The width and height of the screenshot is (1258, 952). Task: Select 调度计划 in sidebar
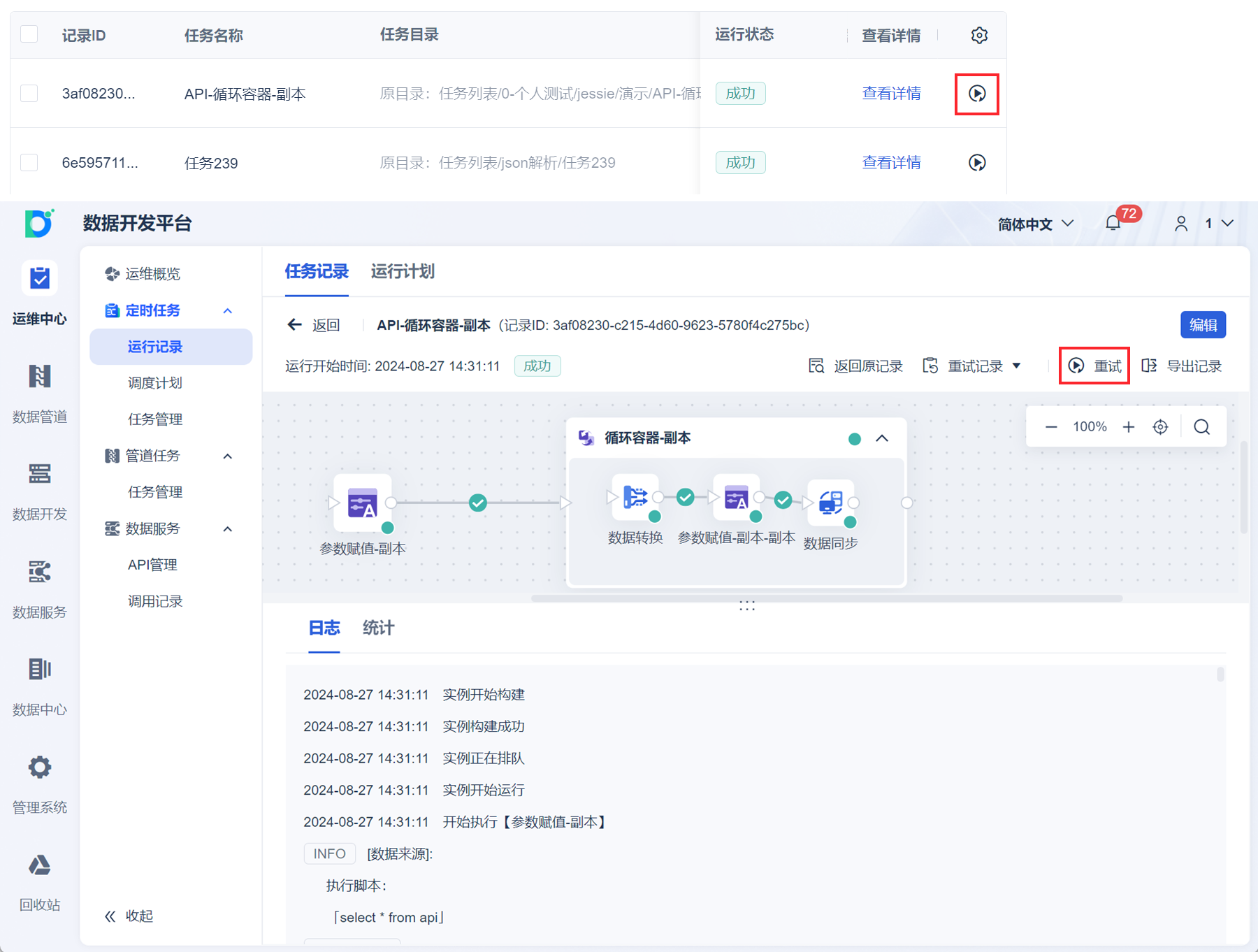pos(155,383)
